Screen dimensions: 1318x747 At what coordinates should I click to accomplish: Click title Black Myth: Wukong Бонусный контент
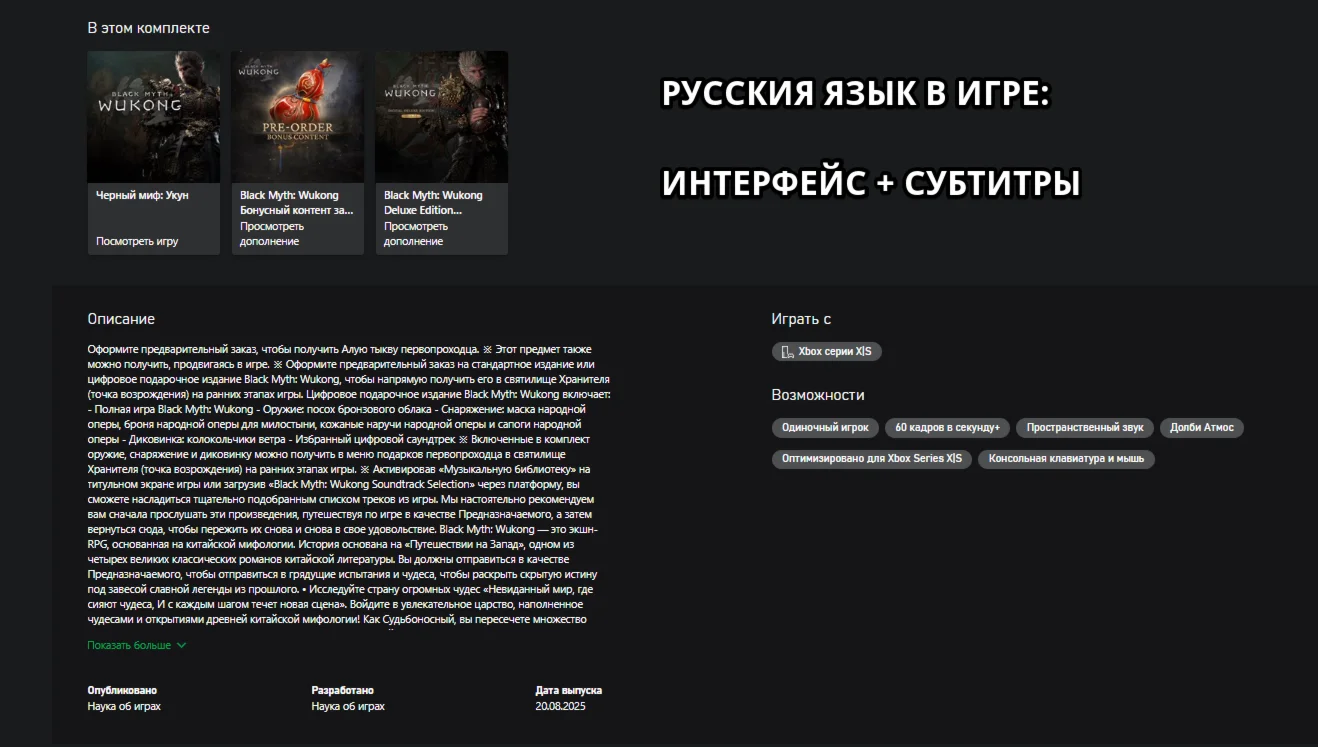click(297, 203)
